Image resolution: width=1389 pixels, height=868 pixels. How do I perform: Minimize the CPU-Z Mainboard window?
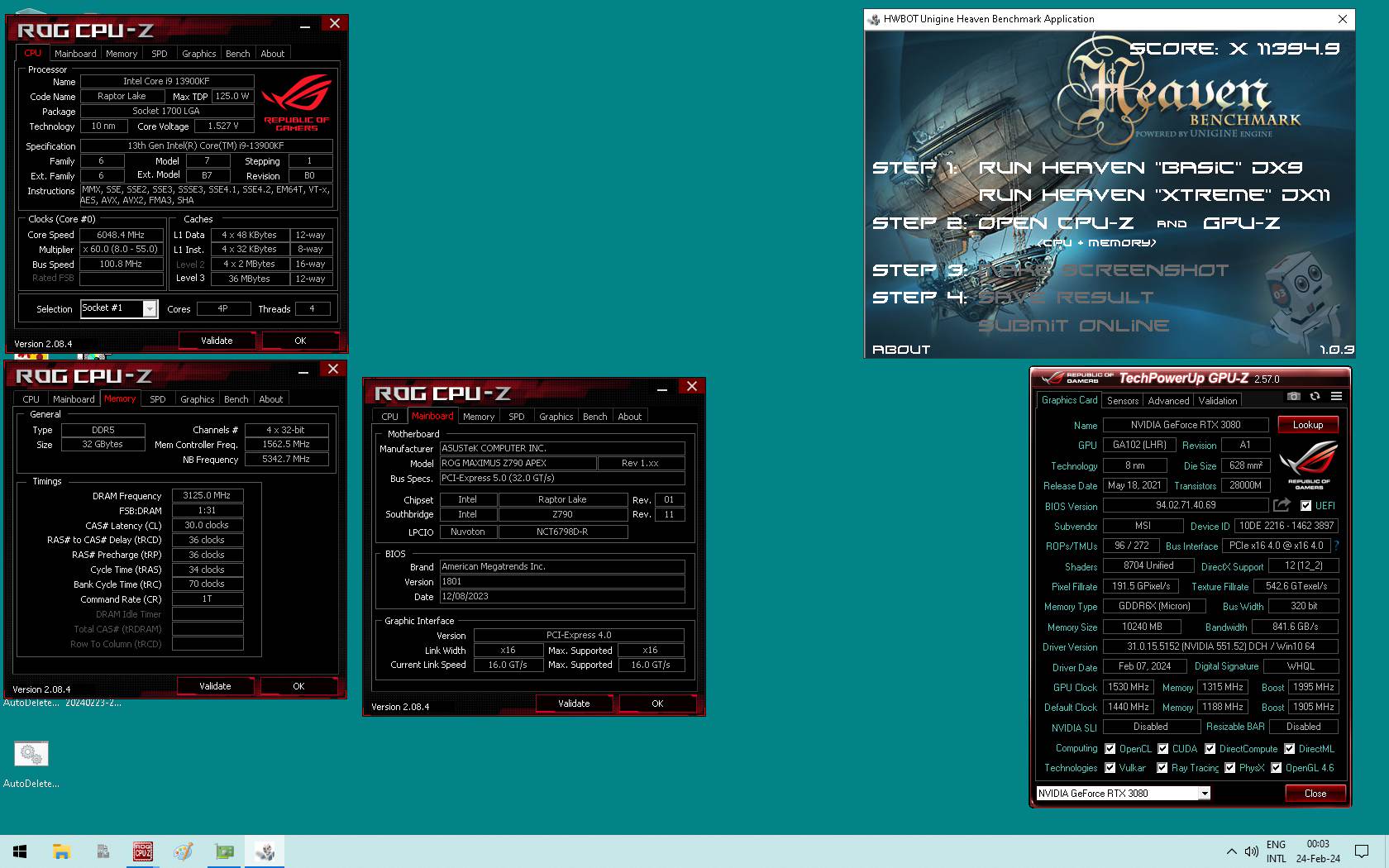pos(662,389)
